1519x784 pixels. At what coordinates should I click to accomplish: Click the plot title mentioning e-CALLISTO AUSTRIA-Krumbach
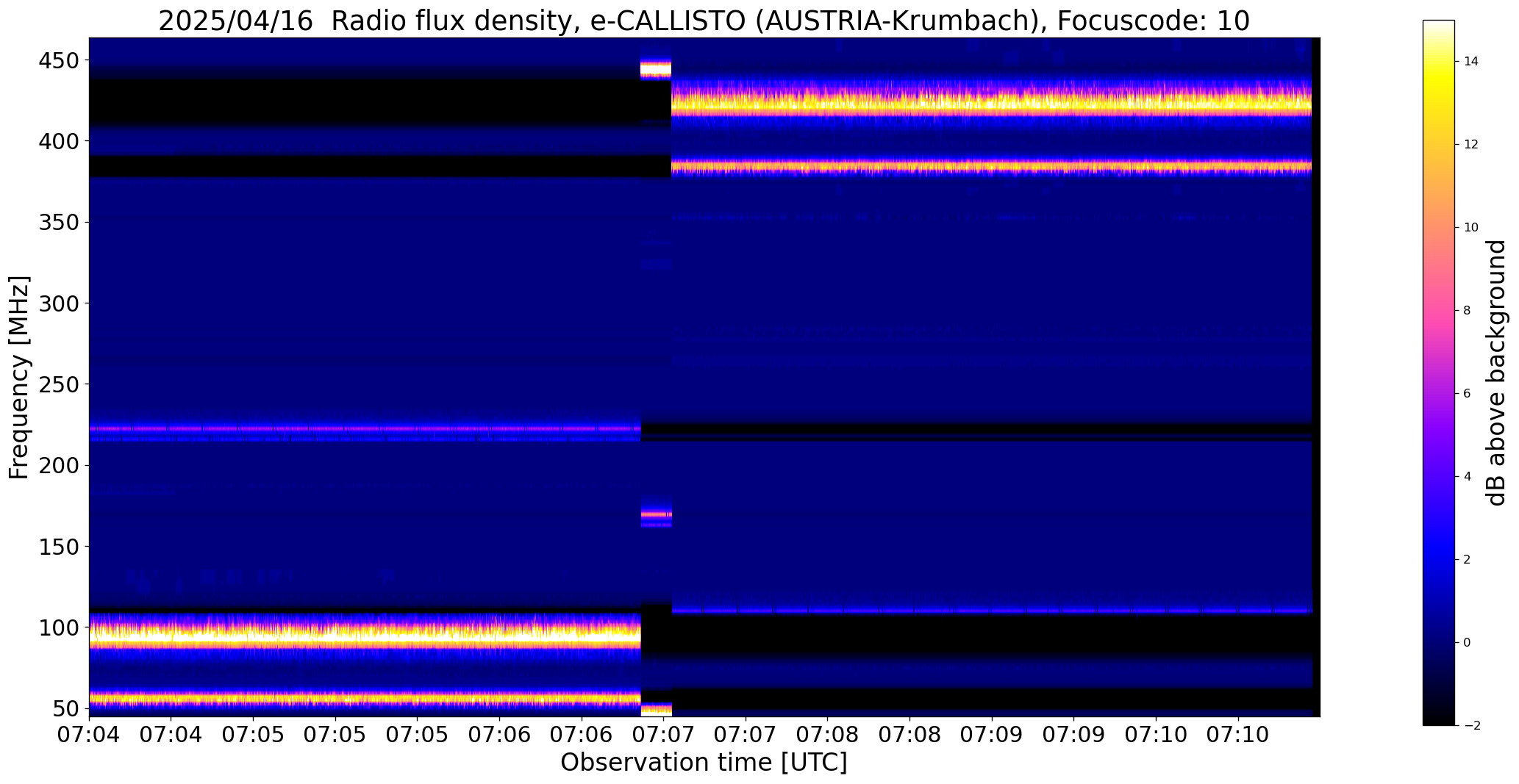[704, 21]
